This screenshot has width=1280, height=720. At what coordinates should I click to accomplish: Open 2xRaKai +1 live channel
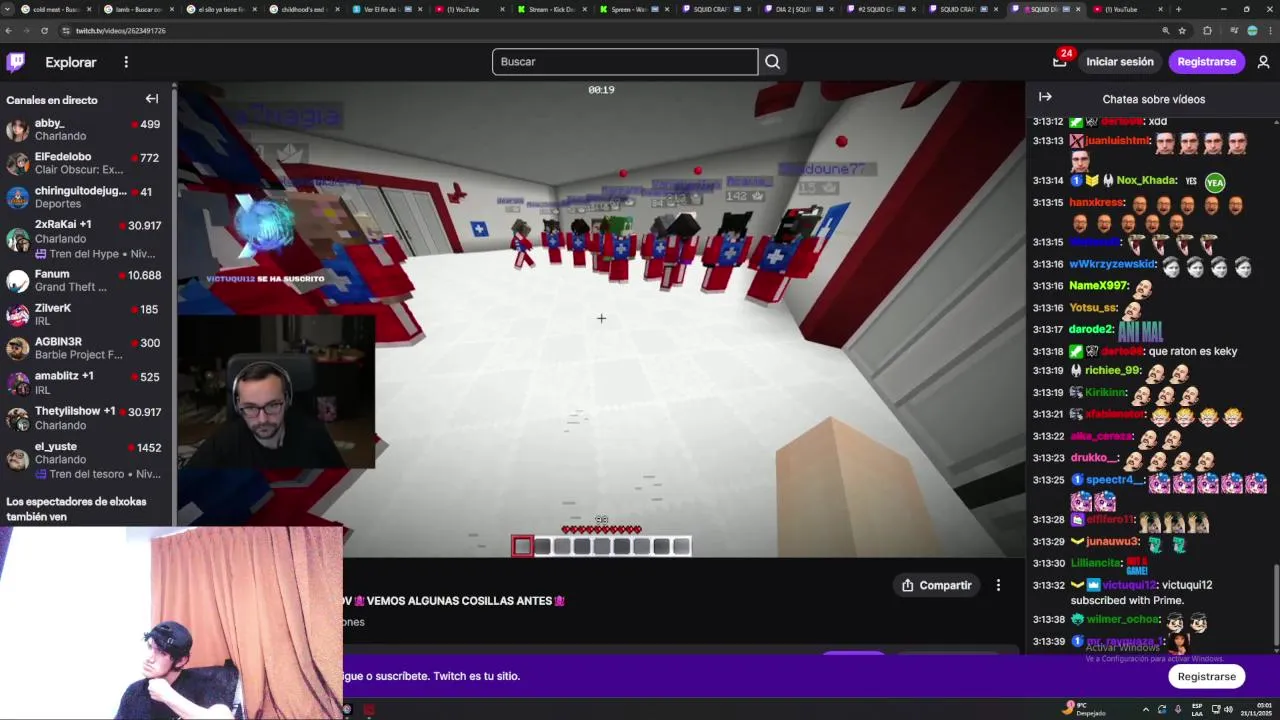click(x=87, y=239)
